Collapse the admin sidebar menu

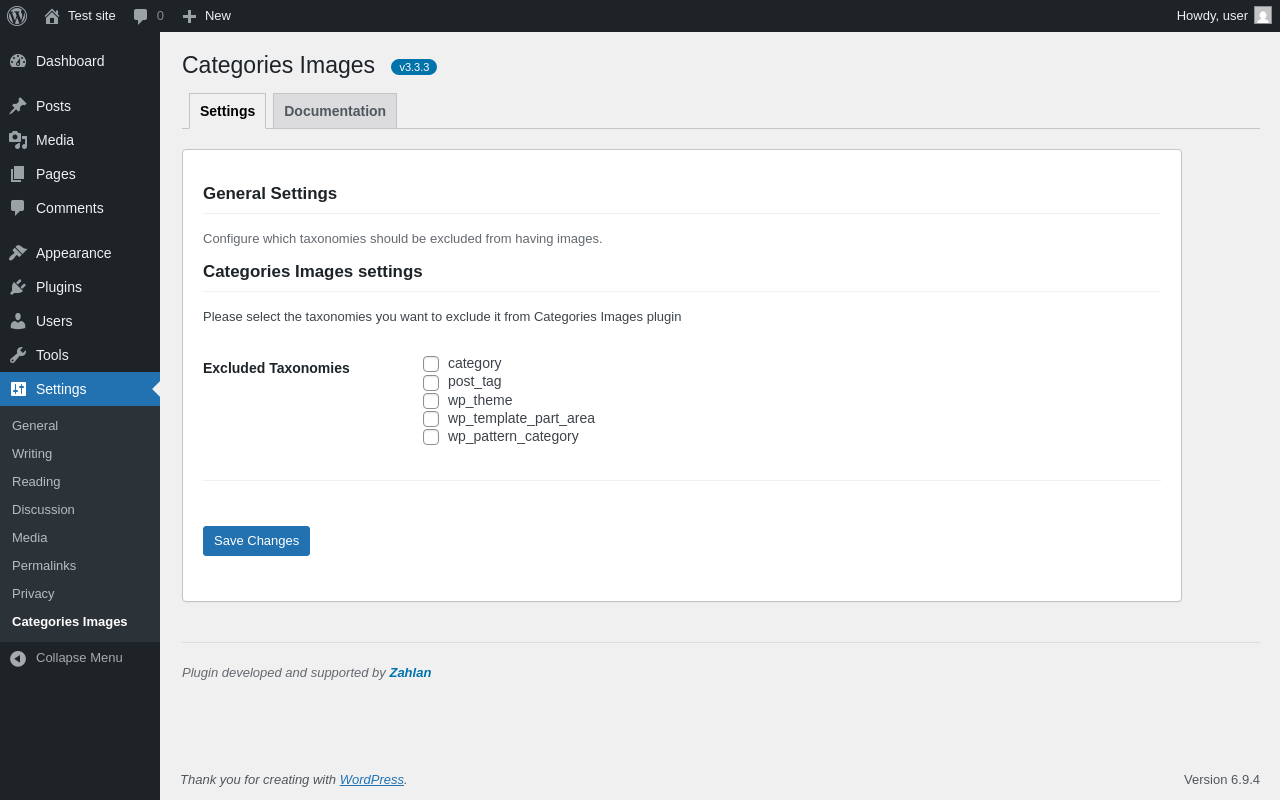tap(66, 658)
